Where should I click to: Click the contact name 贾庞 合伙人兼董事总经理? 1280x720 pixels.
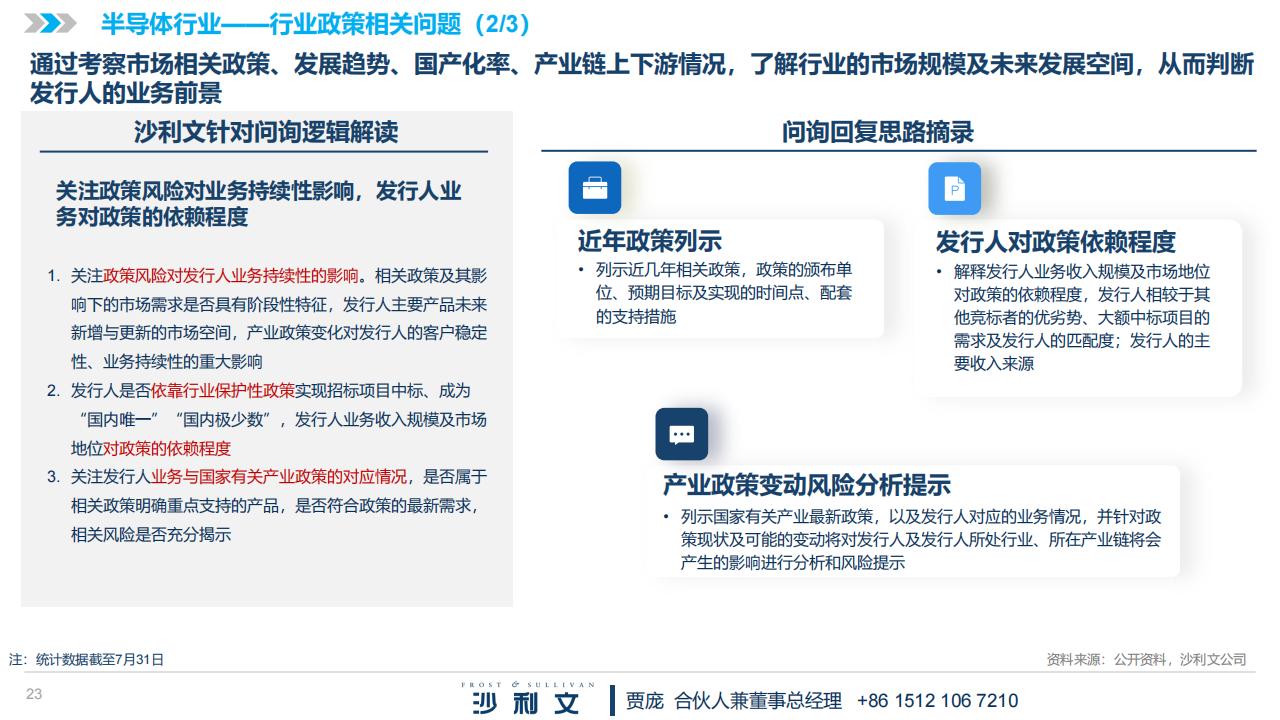pyautogui.click(x=733, y=701)
